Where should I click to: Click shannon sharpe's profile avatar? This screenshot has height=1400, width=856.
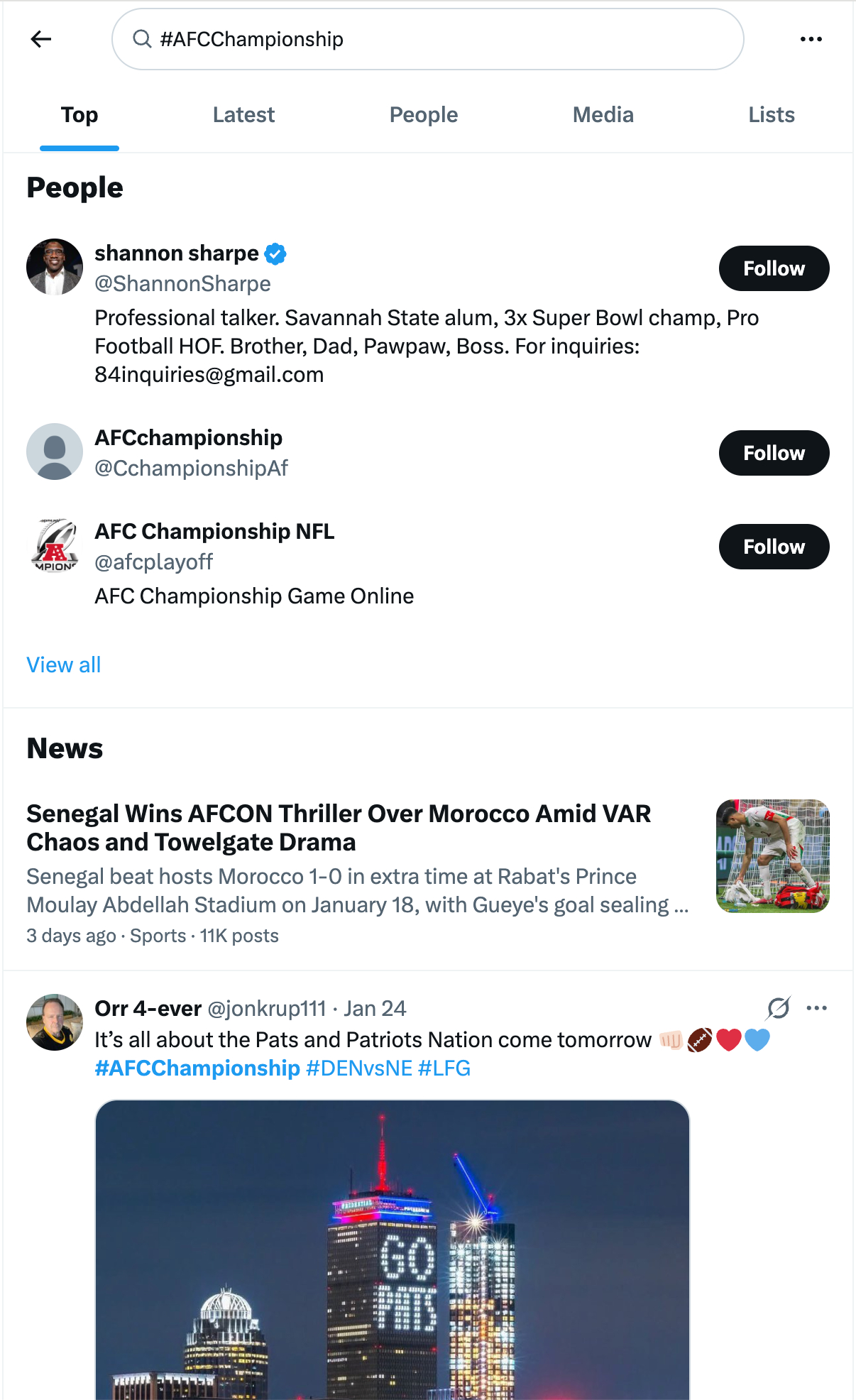pos(55,267)
